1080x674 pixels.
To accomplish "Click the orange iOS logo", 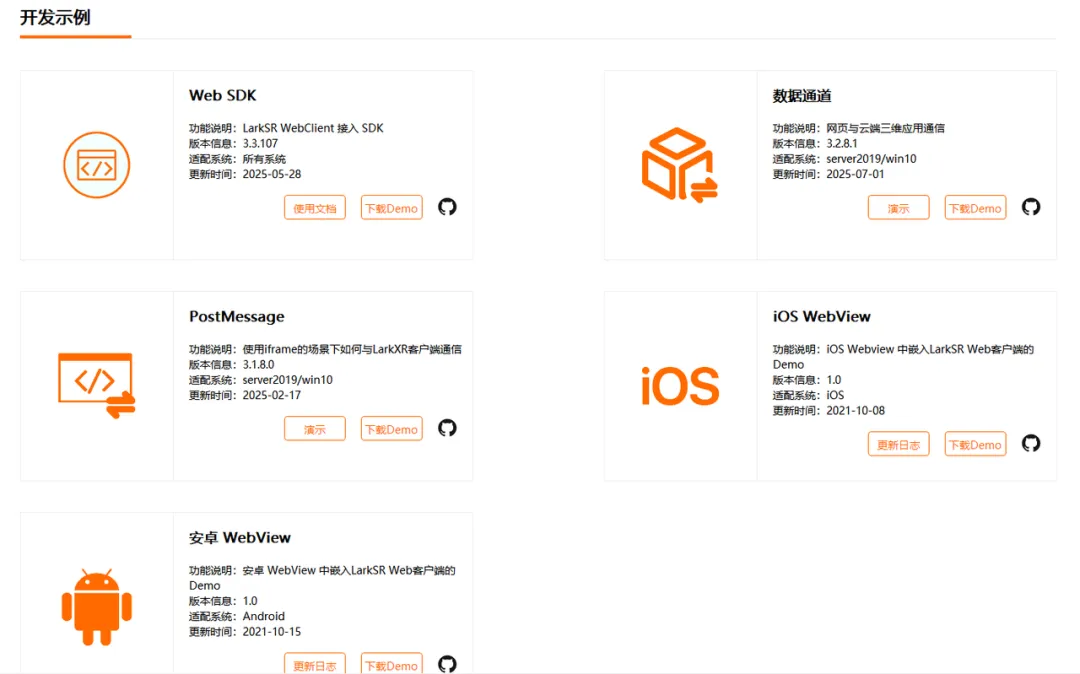I will point(680,386).
